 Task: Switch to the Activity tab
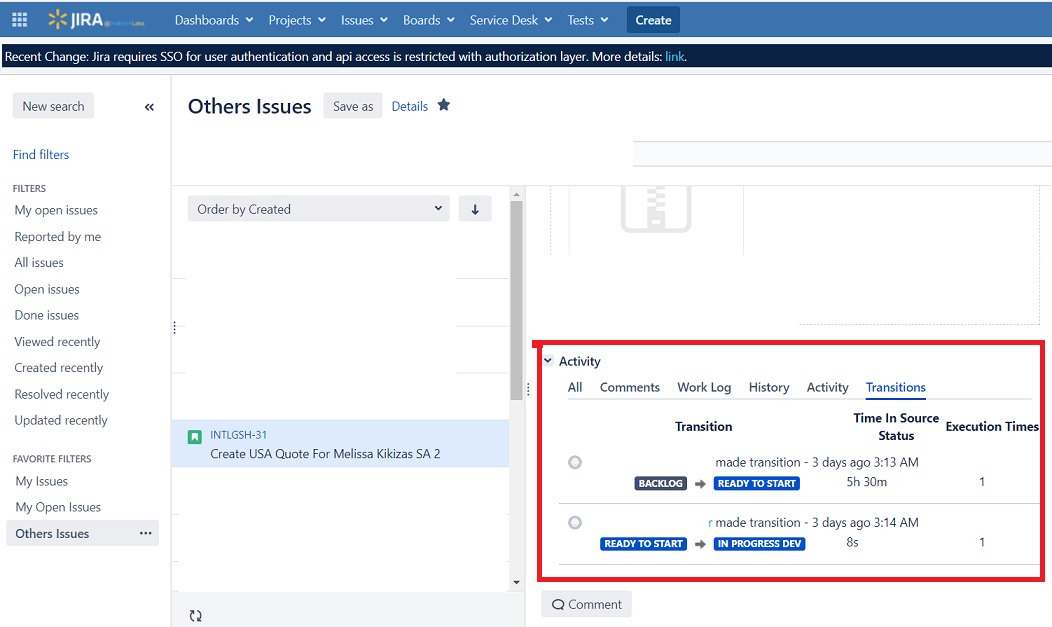point(827,388)
